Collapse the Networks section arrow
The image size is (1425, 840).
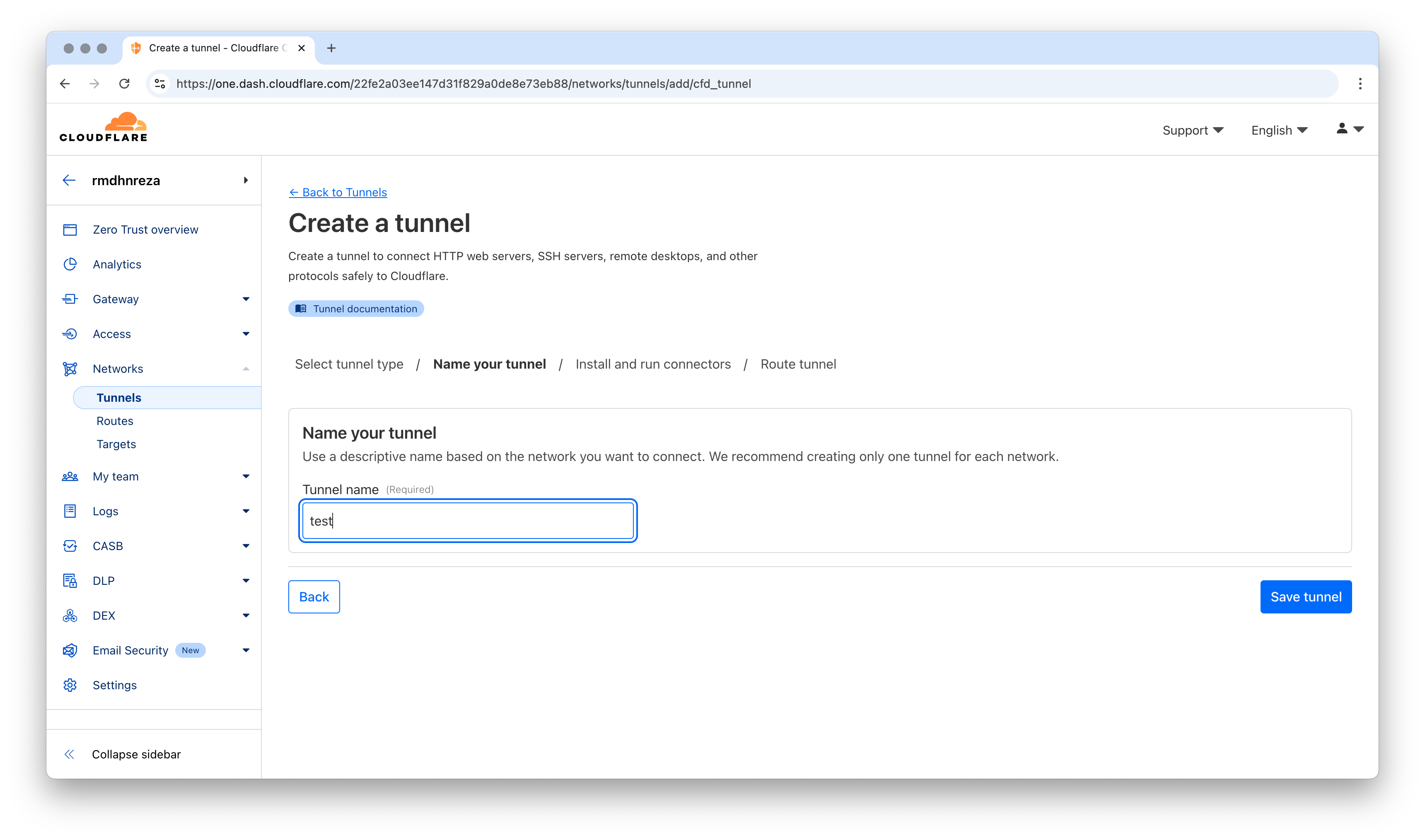point(246,369)
